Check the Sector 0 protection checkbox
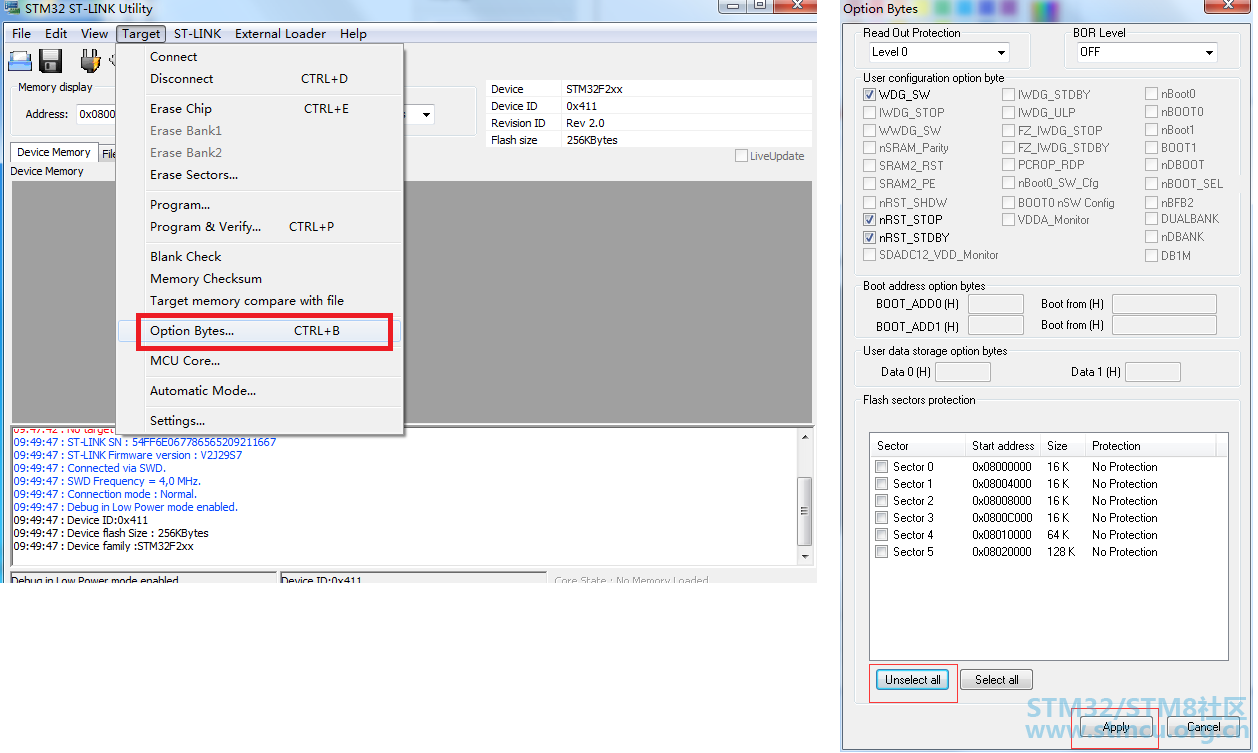The width and height of the screenshot is (1258, 753). (881, 467)
